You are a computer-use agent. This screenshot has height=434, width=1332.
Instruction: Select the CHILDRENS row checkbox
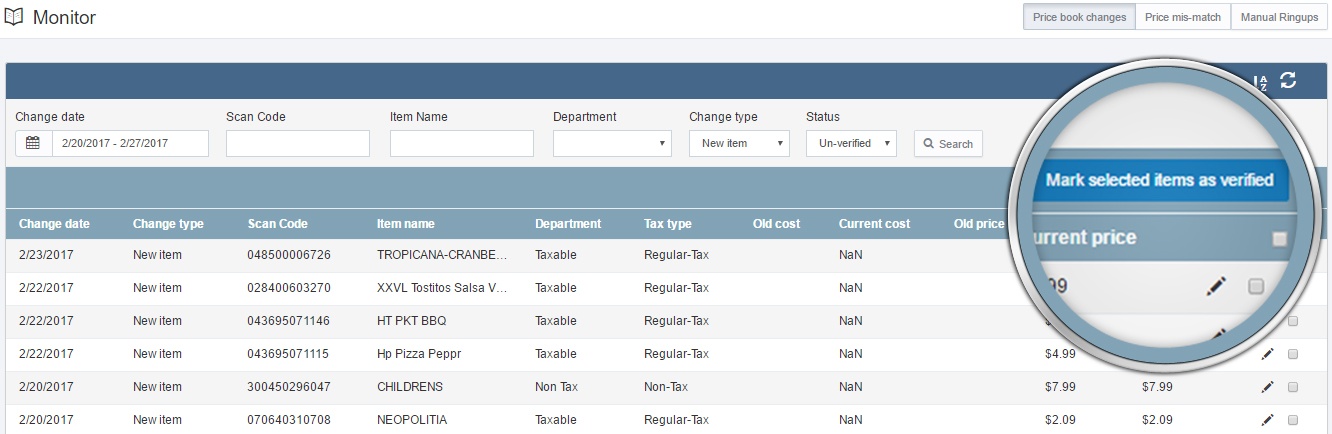[x=1293, y=387]
